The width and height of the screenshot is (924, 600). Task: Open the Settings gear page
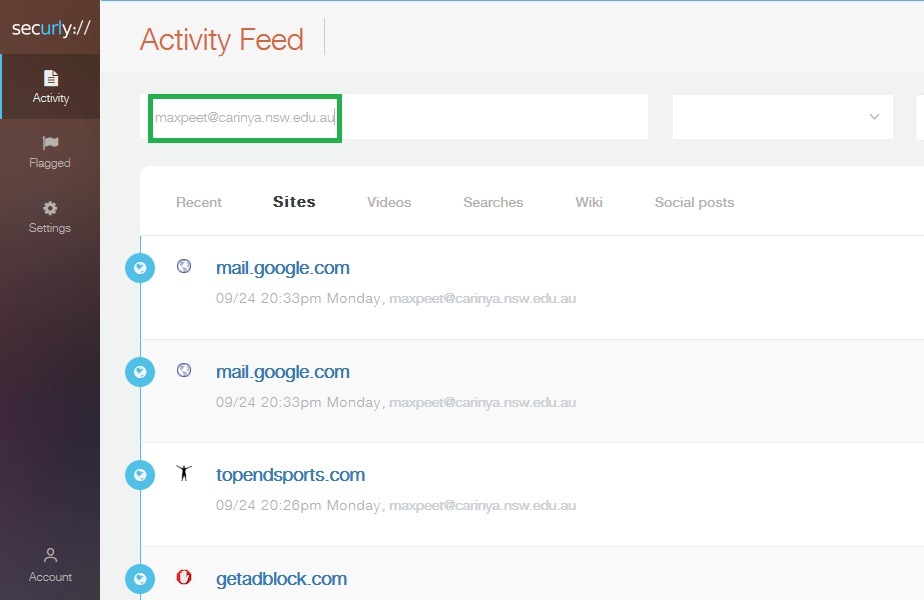[x=50, y=217]
